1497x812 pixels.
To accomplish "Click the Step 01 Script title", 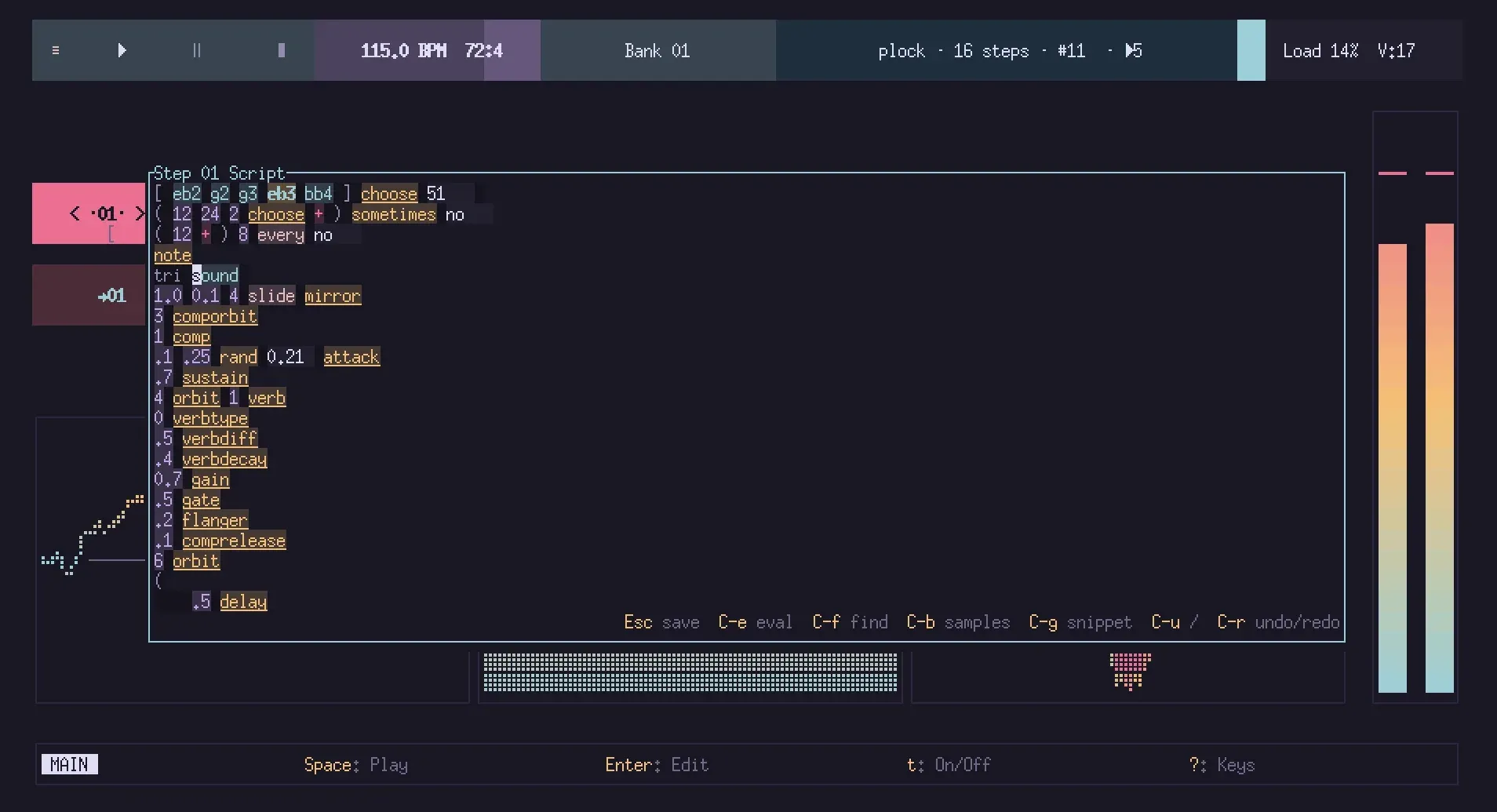I will 219,173.
